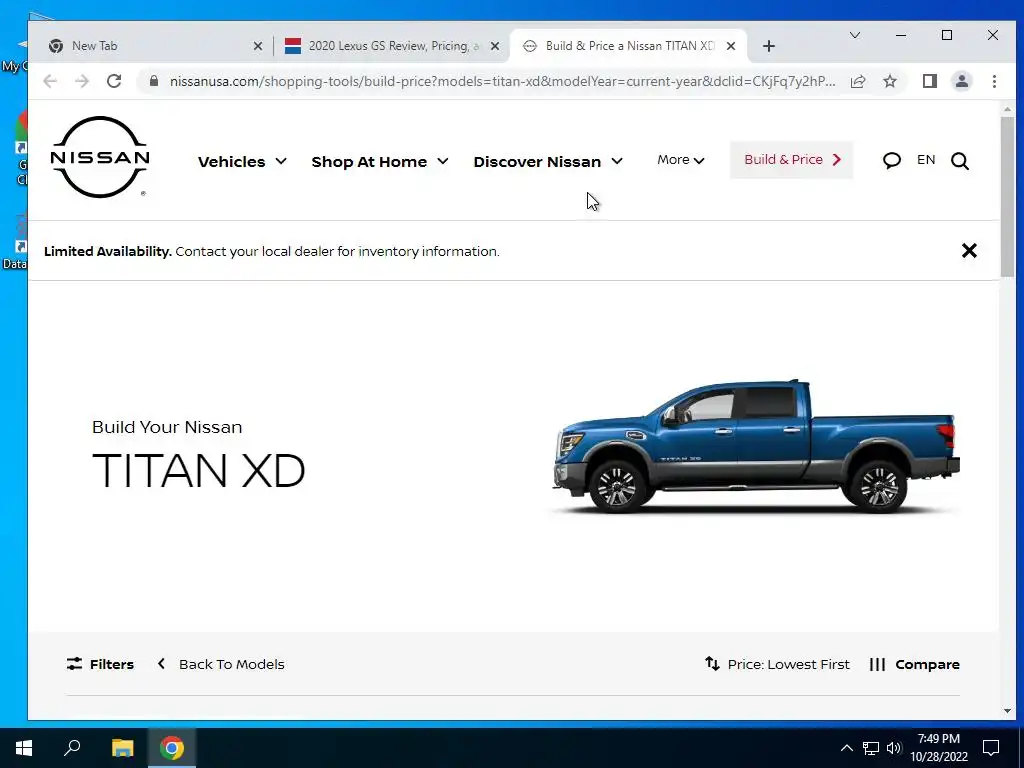Switch to the New Tab tab
1024x768 pixels.
155,46
